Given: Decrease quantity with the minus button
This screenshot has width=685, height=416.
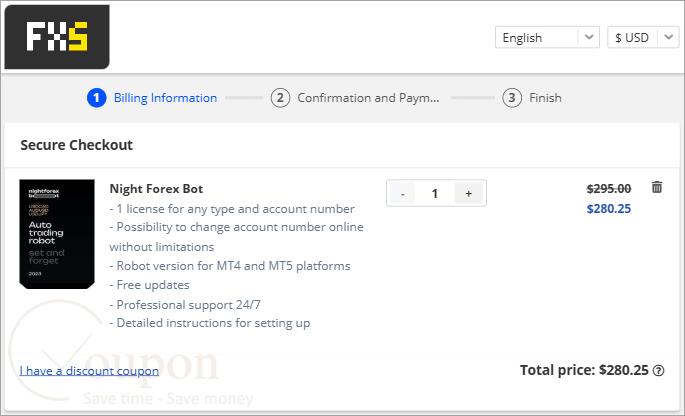Looking at the screenshot, I should click(x=402, y=193).
